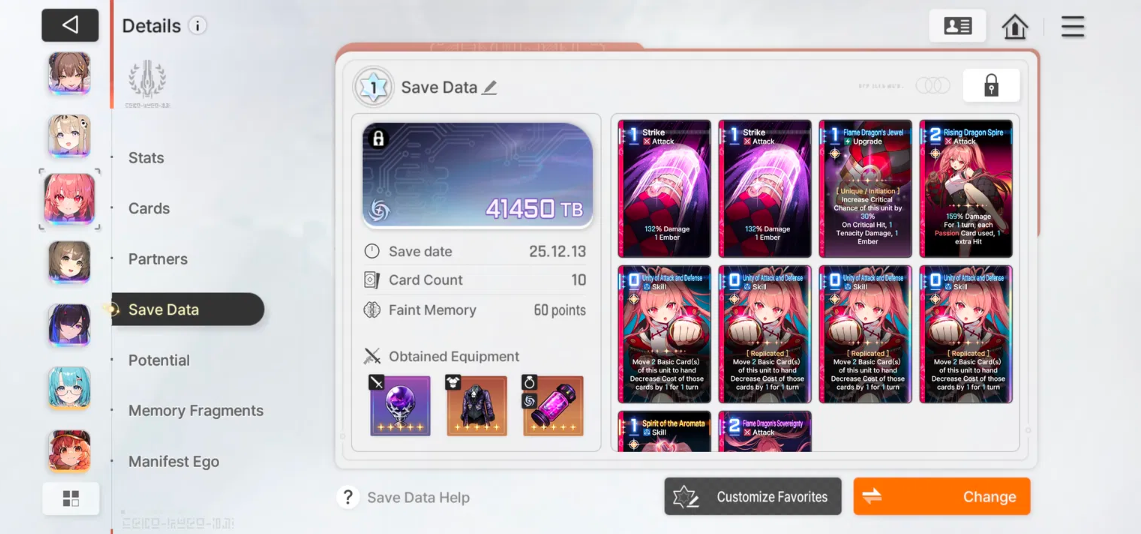1141x534 pixels.
Task: Select the teal-haired glasses character portrait
Action: click(x=70, y=388)
